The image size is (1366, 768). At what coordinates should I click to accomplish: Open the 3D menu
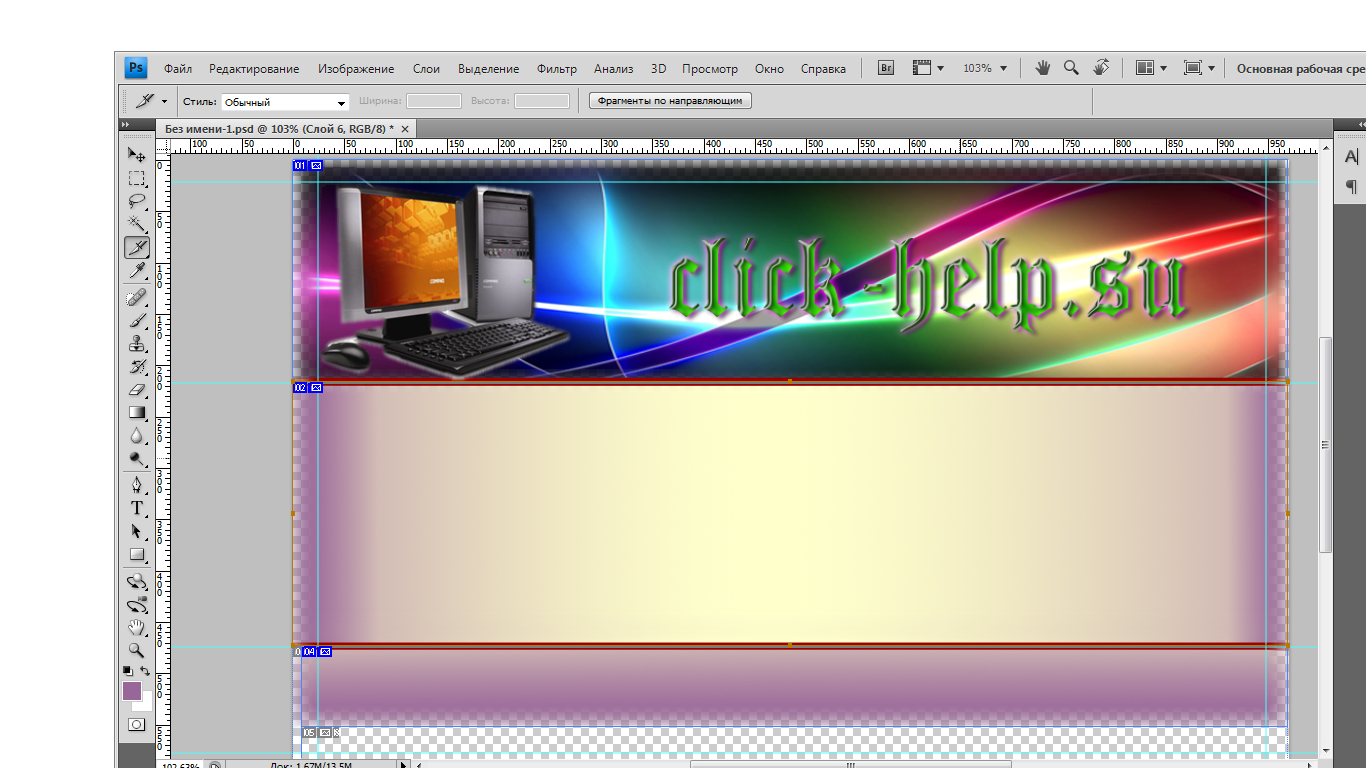click(658, 69)
